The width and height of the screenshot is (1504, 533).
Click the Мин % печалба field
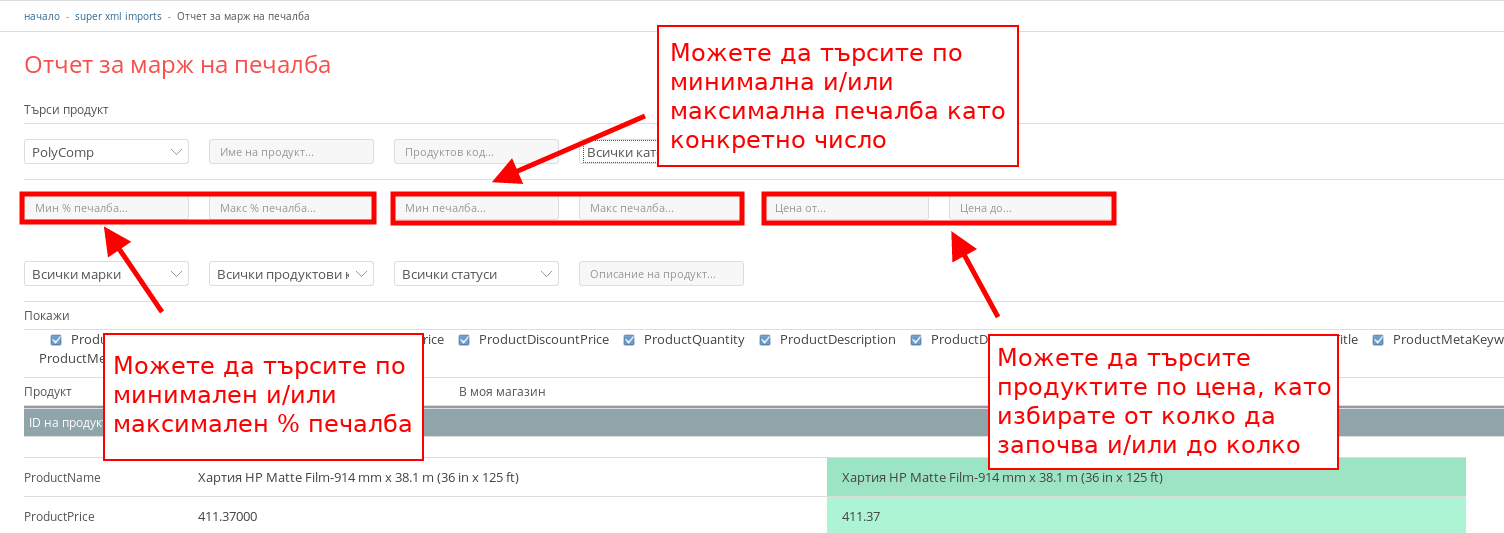tap(106, 208)
